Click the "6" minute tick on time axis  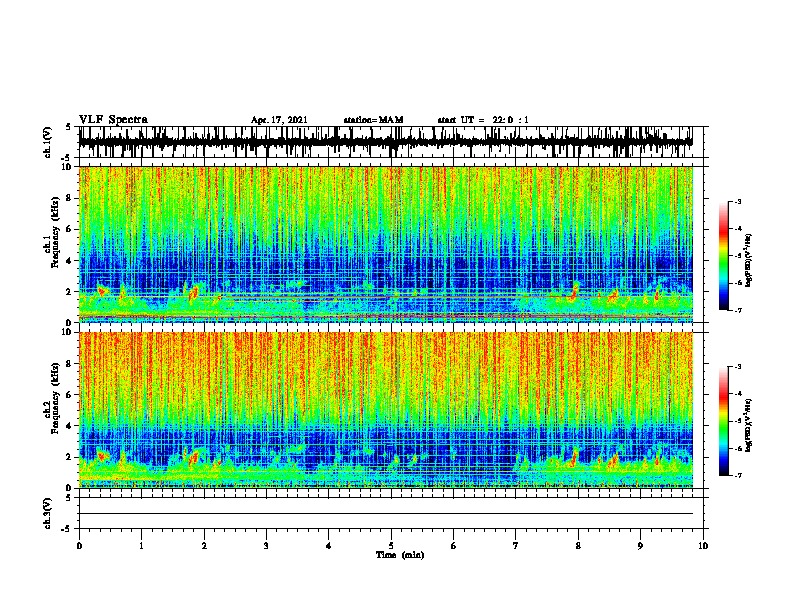pyautogui.click(x=454, y=545)
